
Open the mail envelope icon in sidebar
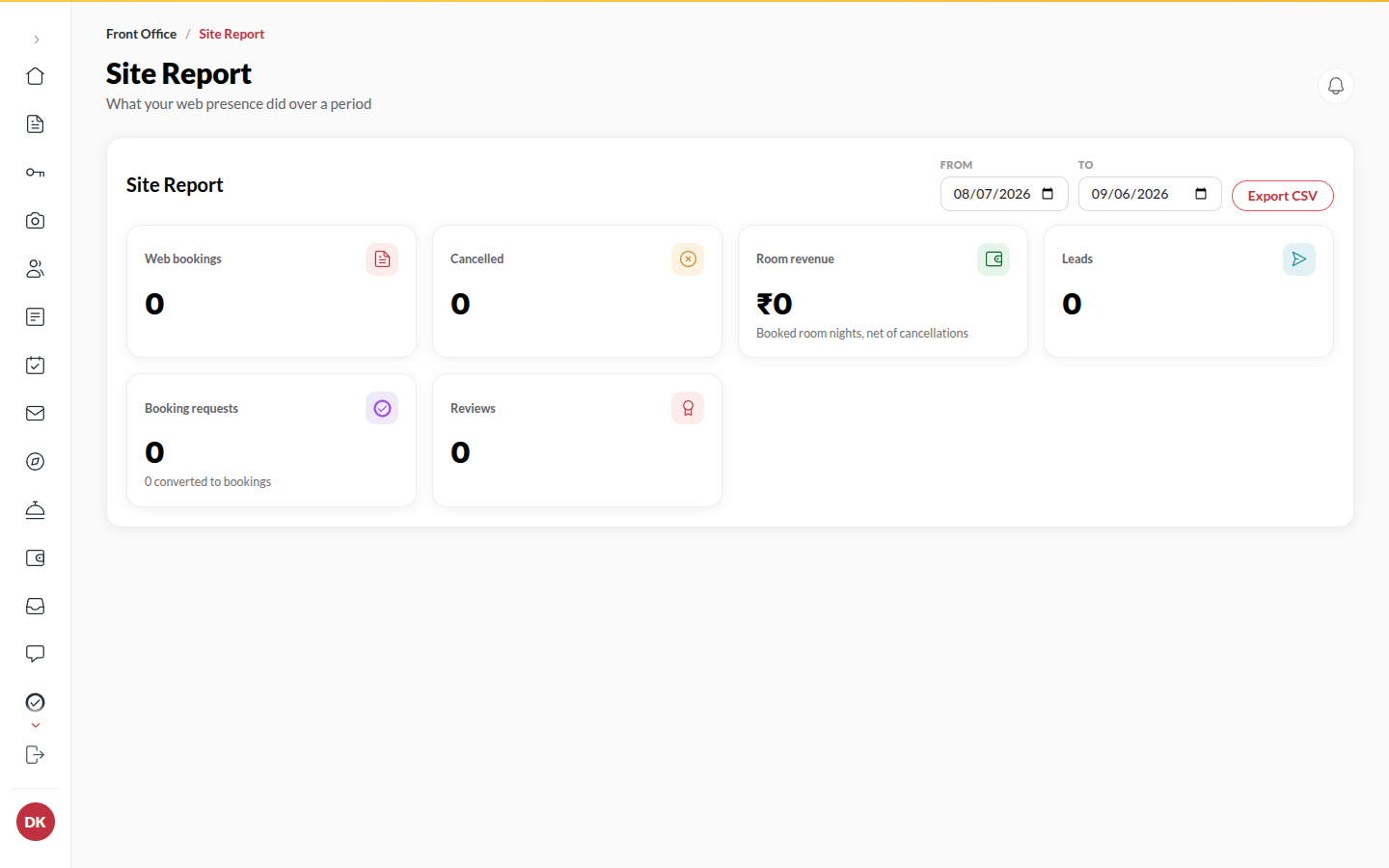[x=36, y=414]
